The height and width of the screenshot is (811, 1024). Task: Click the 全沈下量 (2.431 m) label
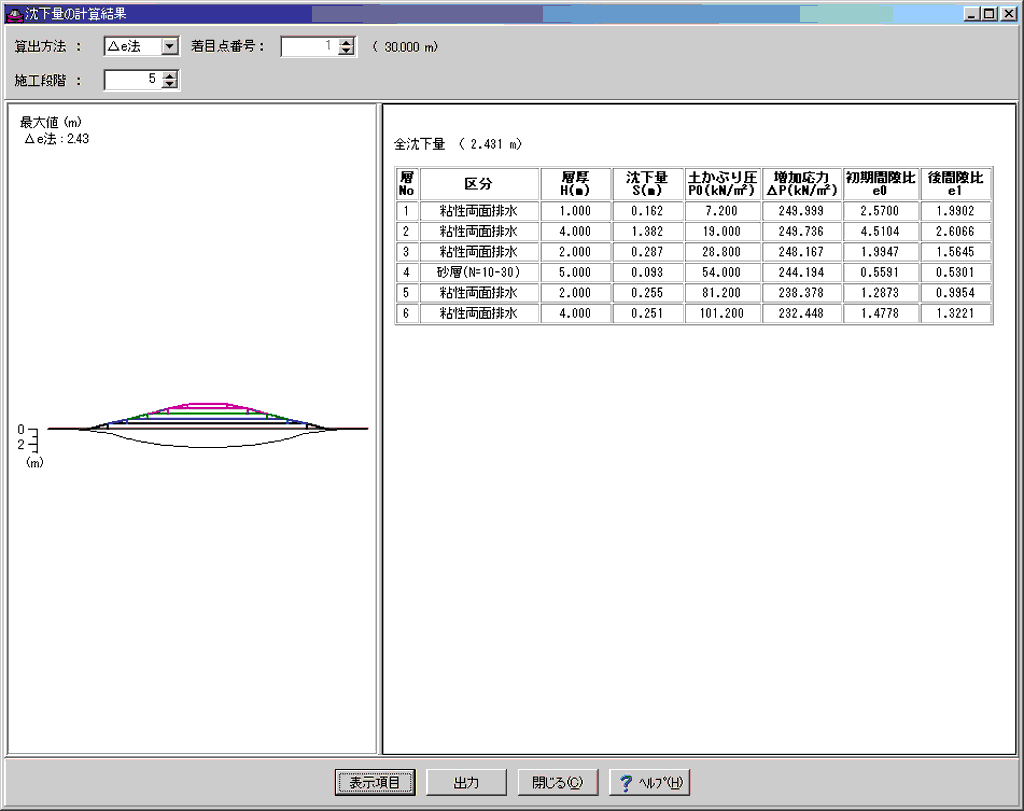click(x=458, y=144)
